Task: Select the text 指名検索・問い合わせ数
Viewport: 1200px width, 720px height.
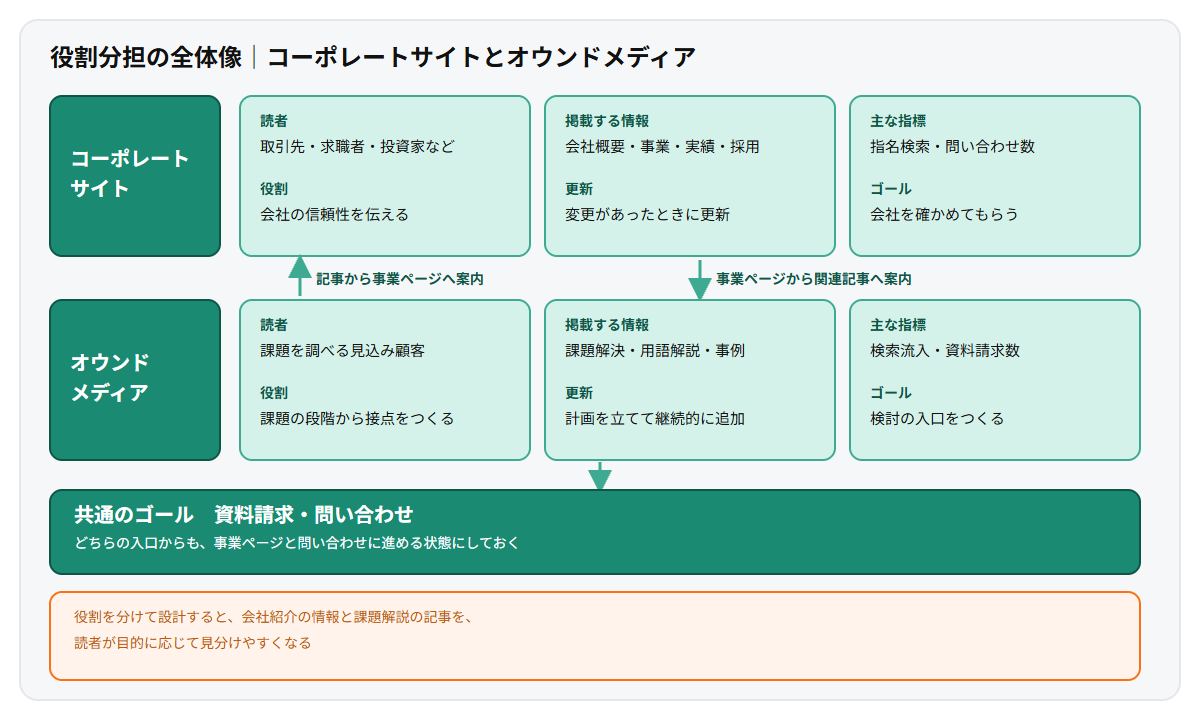Action: (x=952, y=146)
